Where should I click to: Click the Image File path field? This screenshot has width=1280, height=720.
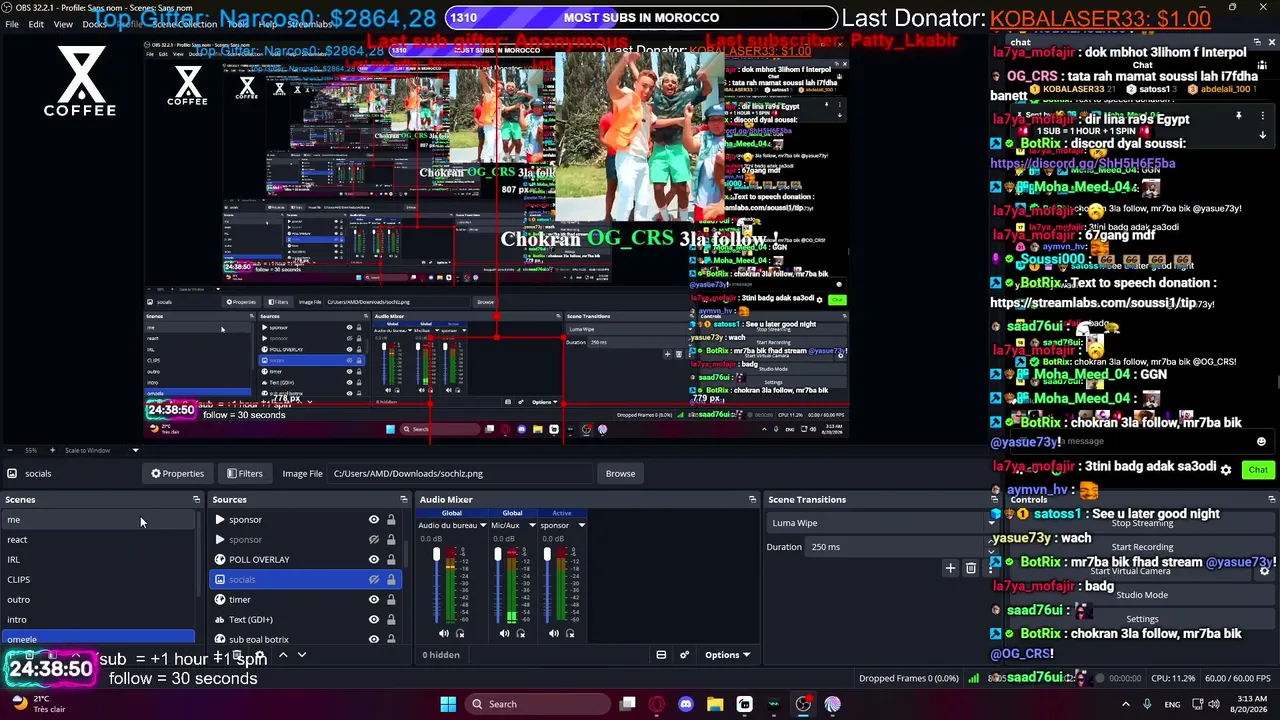point(460,473)
